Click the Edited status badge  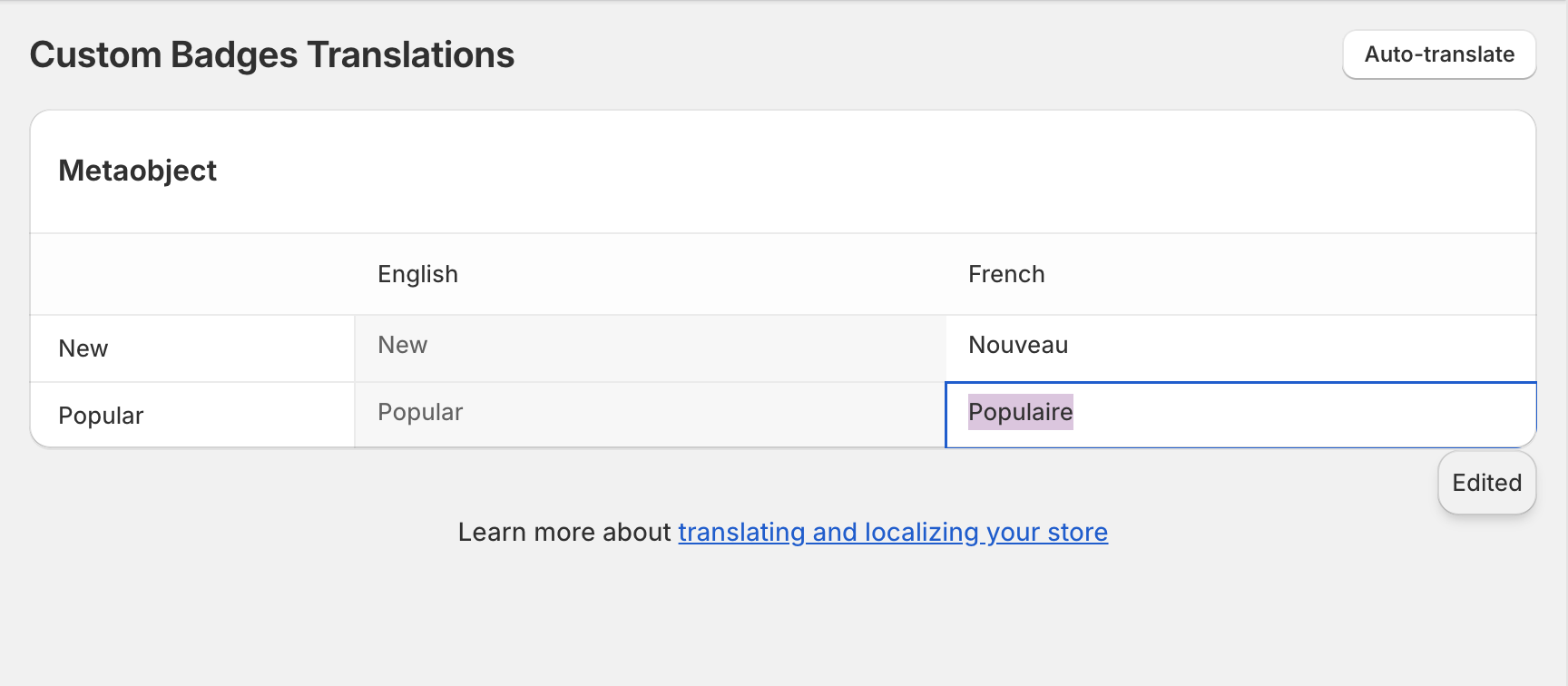pyautogui.click(x=1486, y=483)
